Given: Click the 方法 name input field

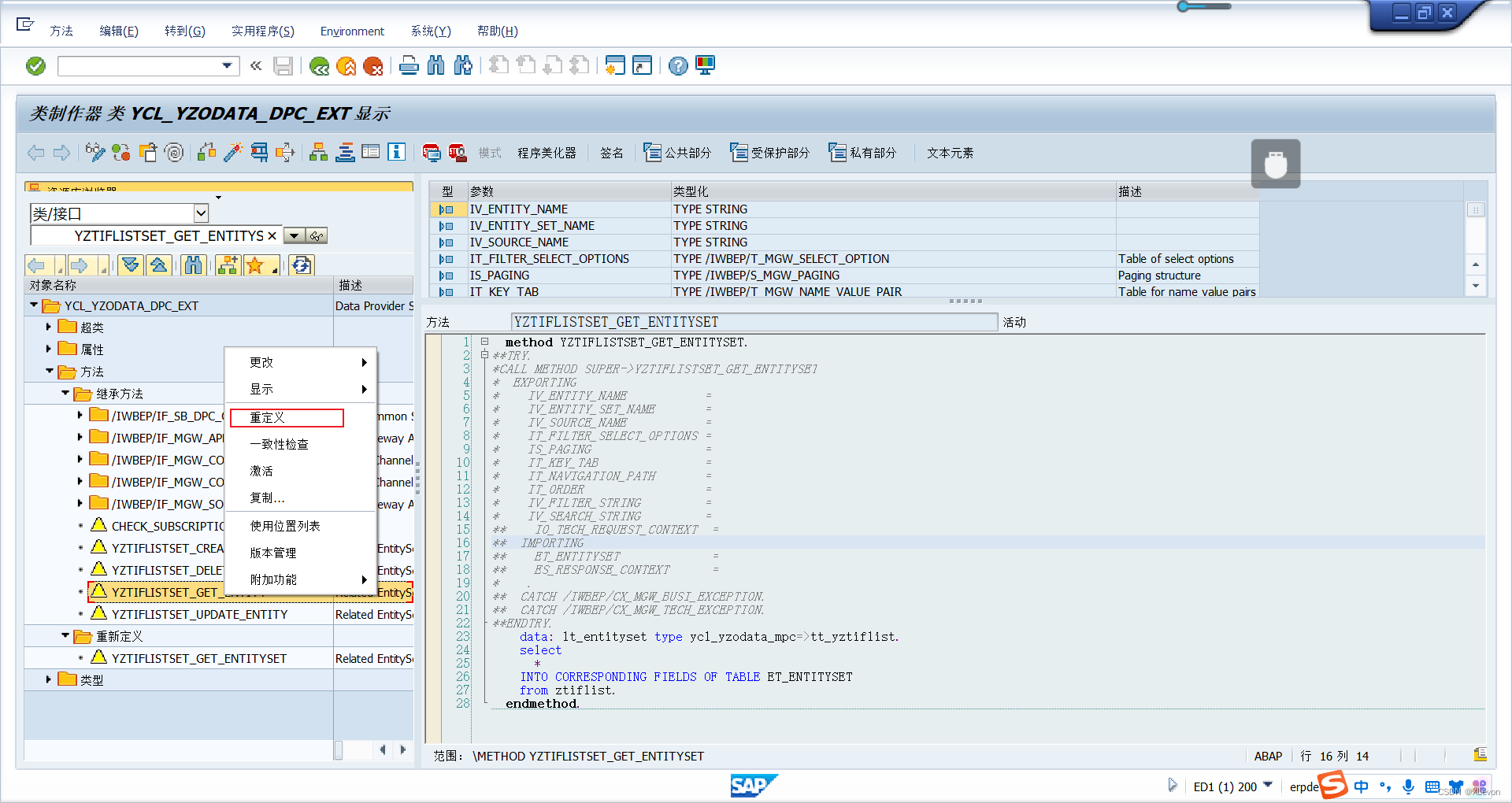Looking at the screenshot, I should click(754, 322).
